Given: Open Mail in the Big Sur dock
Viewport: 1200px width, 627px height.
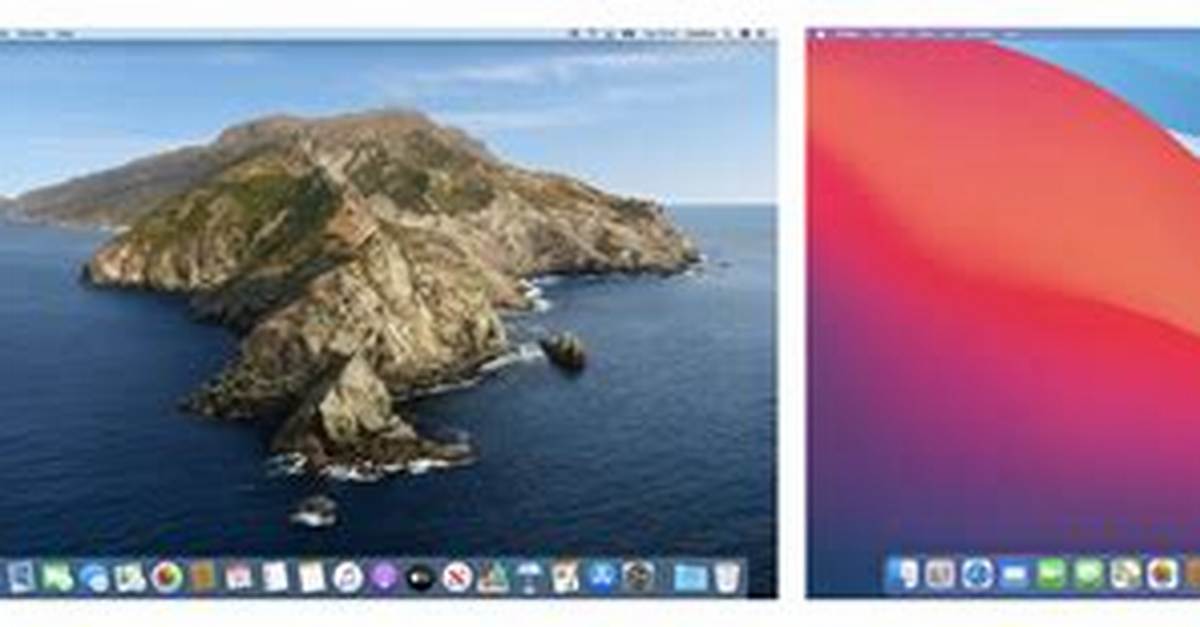Looking at the screenshot, I should 1014,573.
